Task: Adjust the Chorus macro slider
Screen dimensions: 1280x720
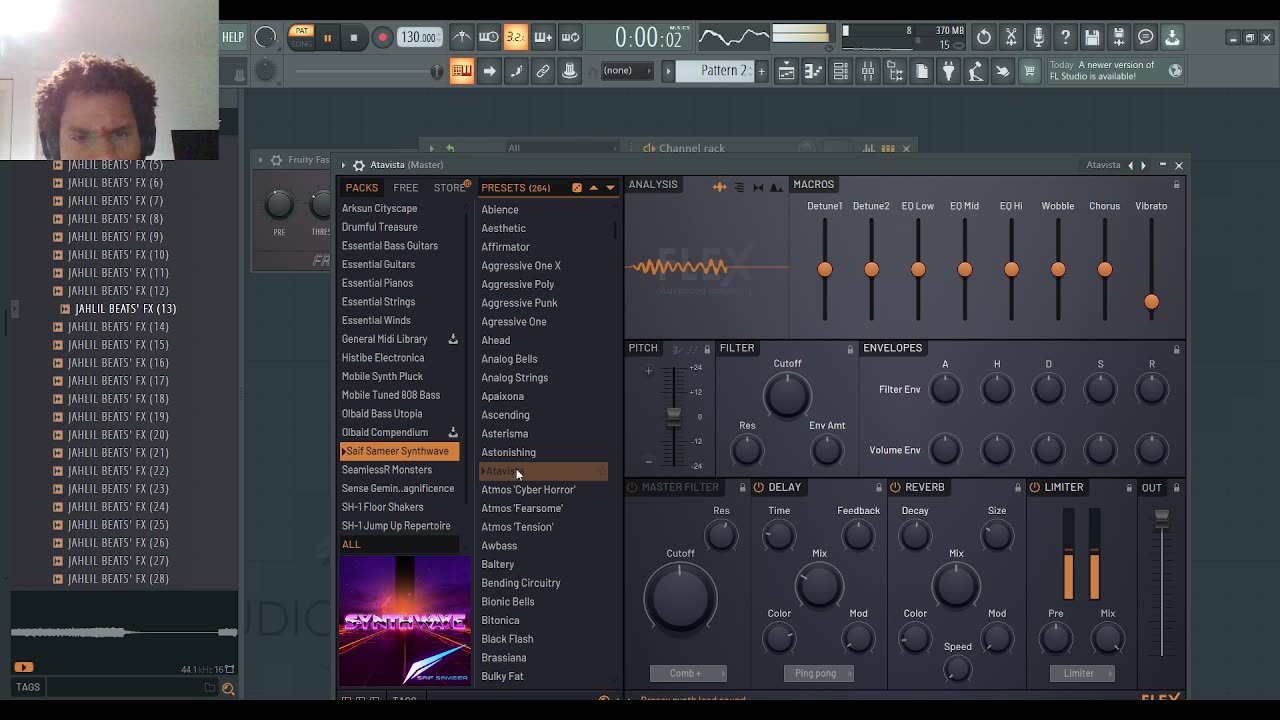Action: pos(1105,269)
